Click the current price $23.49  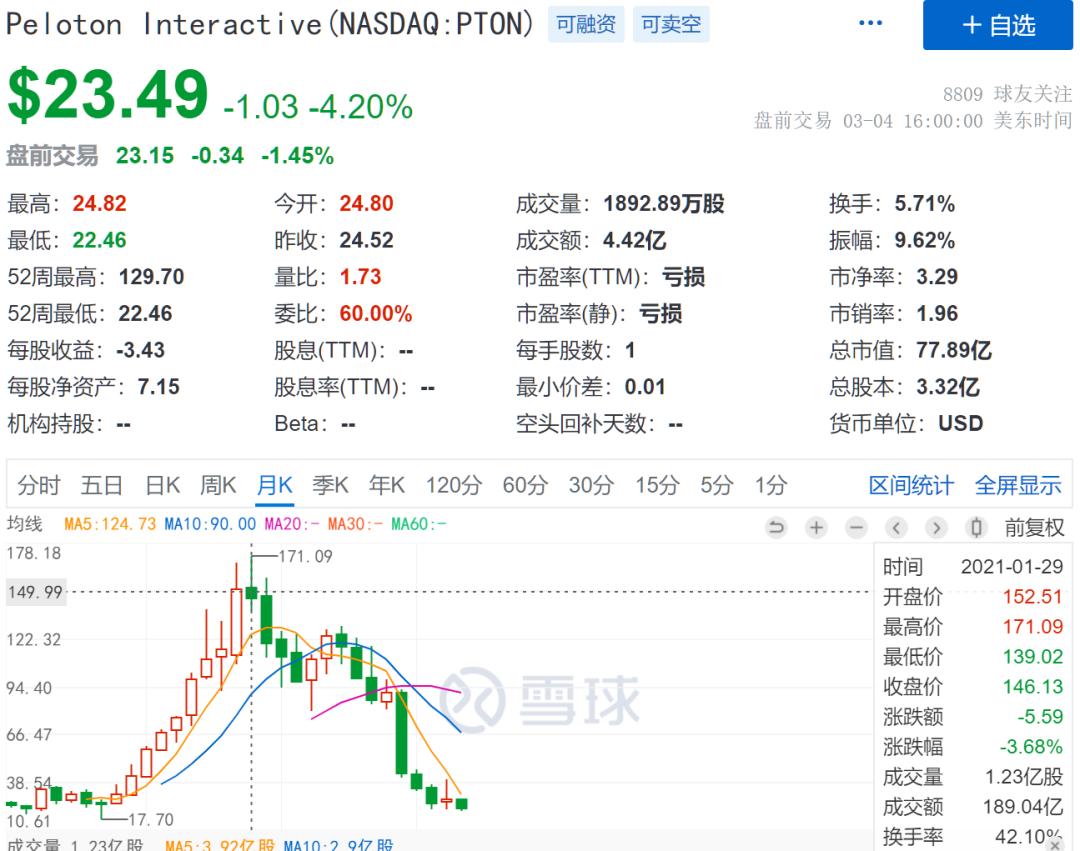[107, 94]
